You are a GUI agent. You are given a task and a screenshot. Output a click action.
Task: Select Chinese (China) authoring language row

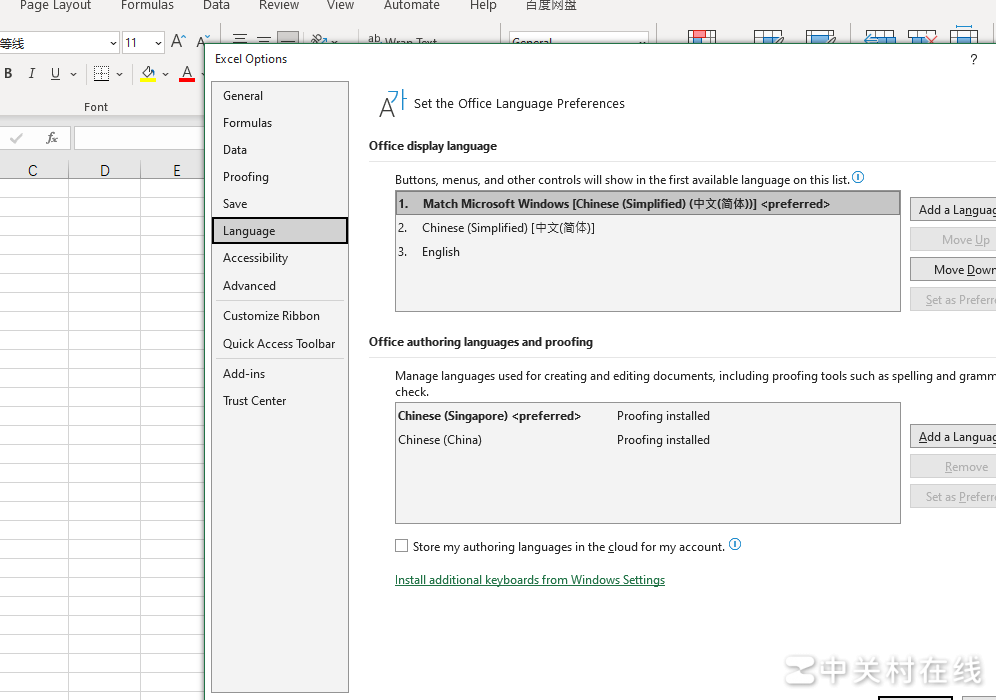(x=440, y=440)
